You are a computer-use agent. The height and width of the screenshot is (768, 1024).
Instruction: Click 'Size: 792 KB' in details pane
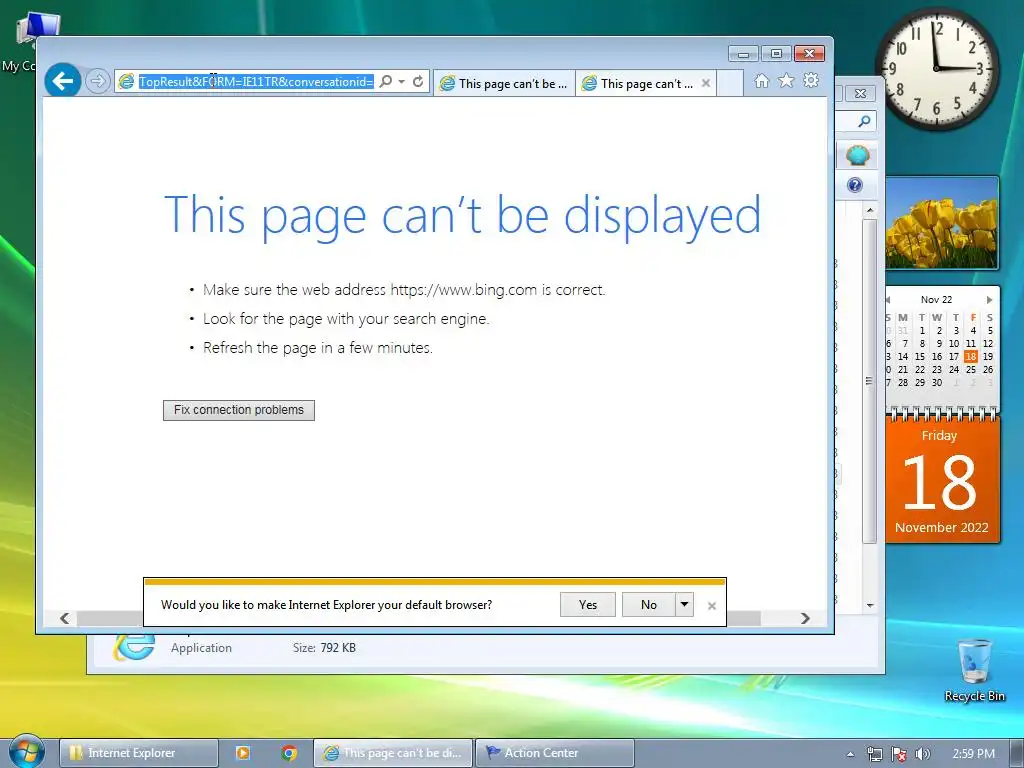pos(324,648)
